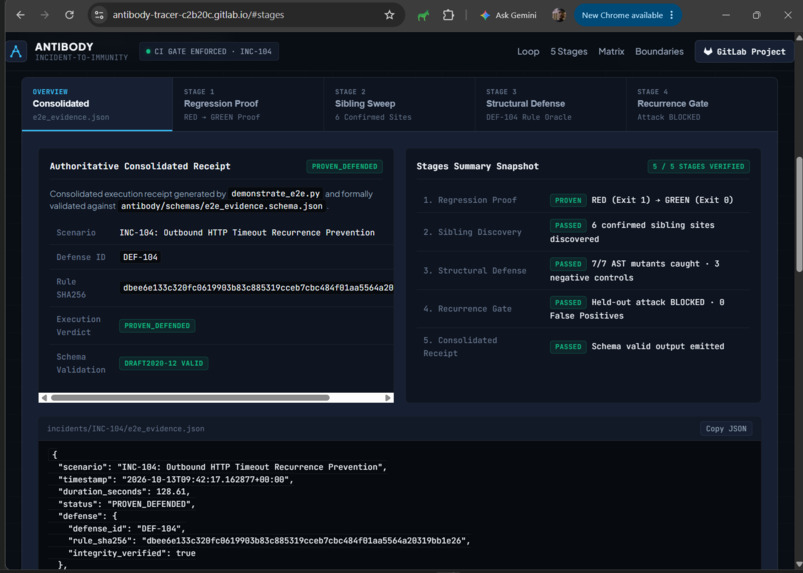Click the receipt panel horizontal scrollbar thumb

[190, 398]
